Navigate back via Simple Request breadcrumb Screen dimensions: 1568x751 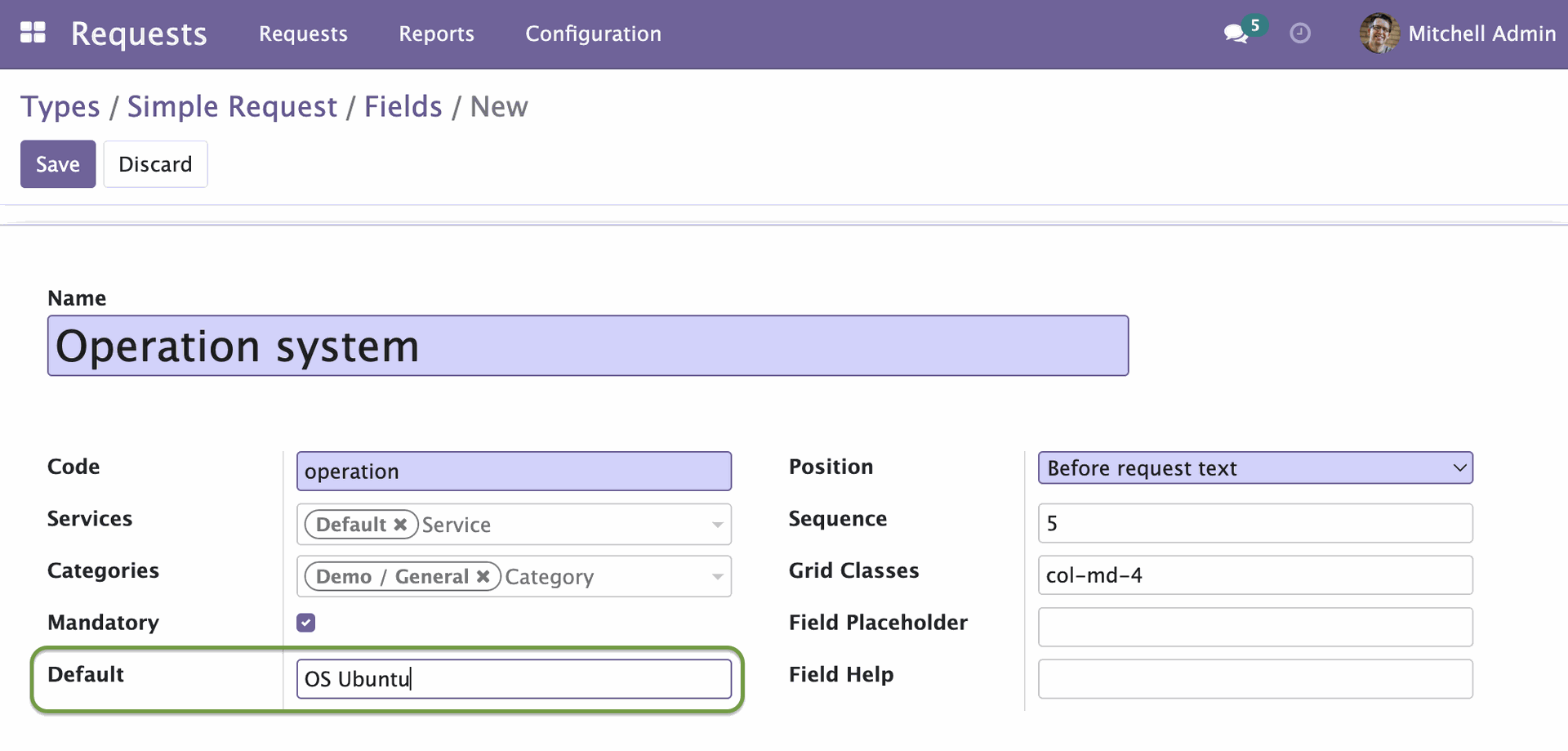(232, 106)
